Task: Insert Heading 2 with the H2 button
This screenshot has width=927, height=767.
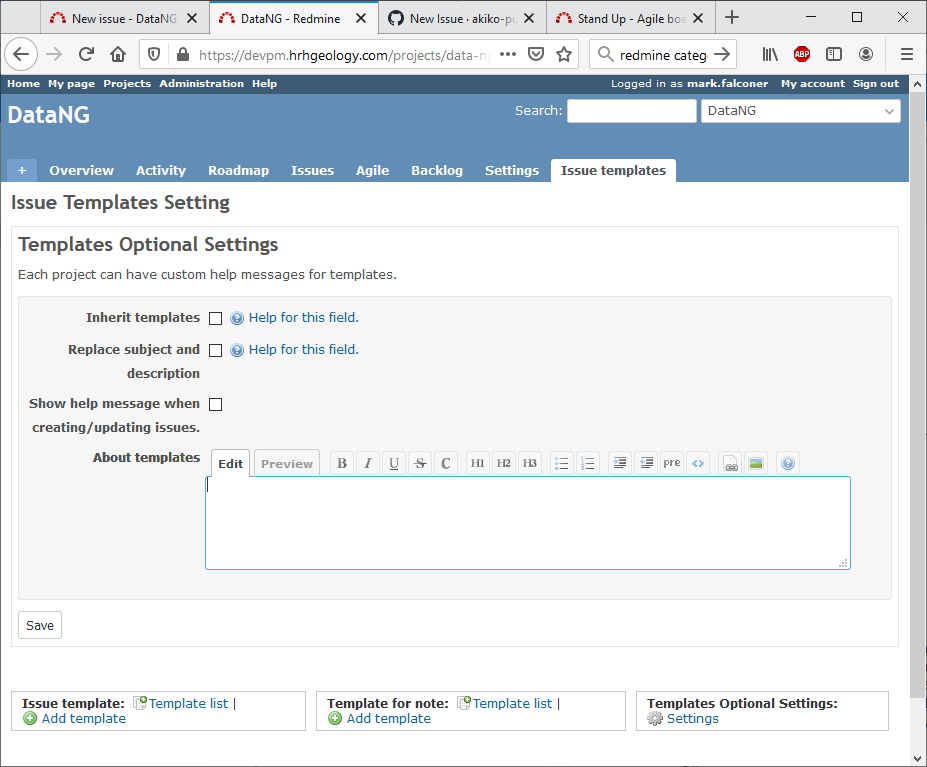Action: [504, 463]
